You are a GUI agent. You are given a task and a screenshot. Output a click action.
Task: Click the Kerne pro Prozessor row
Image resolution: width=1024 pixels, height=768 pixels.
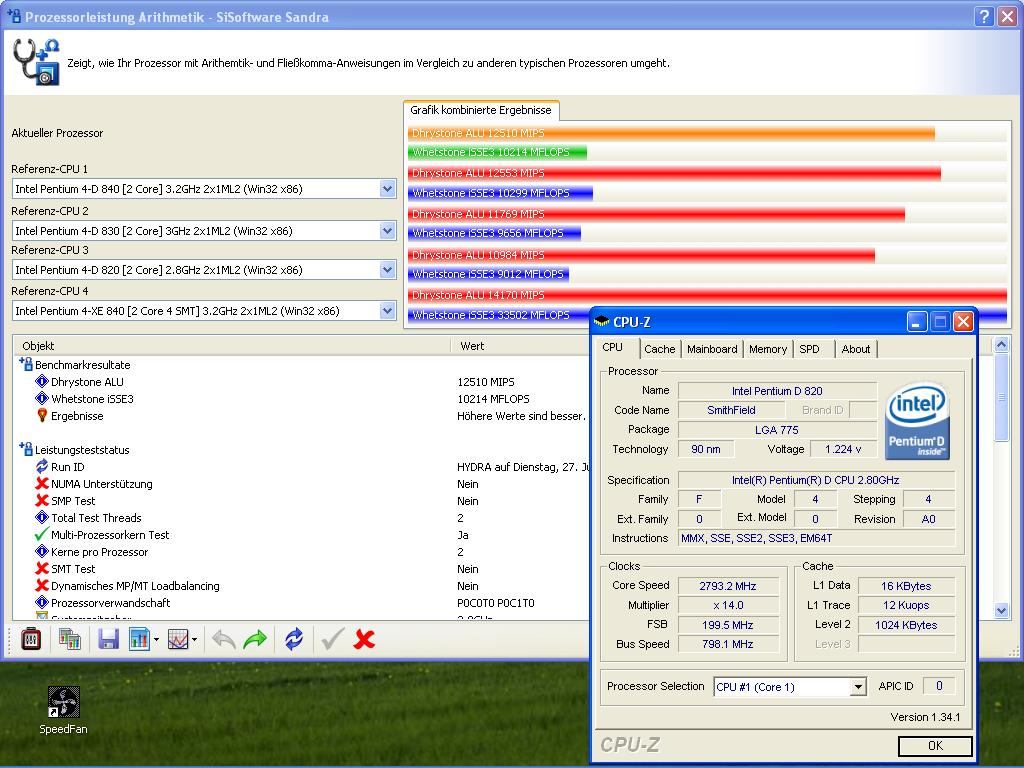click(300, 552)
